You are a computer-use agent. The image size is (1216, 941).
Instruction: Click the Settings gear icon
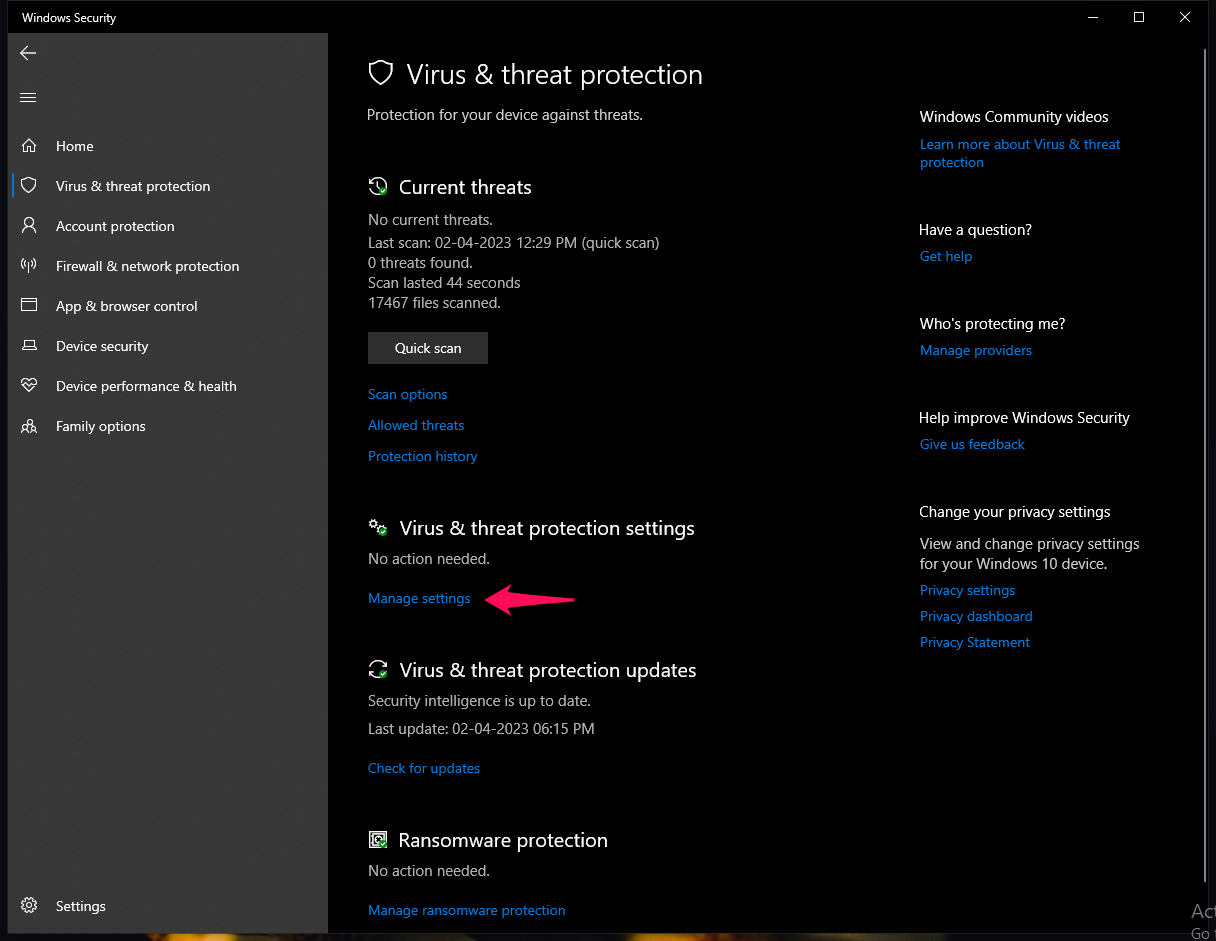(x=29, y=906)
